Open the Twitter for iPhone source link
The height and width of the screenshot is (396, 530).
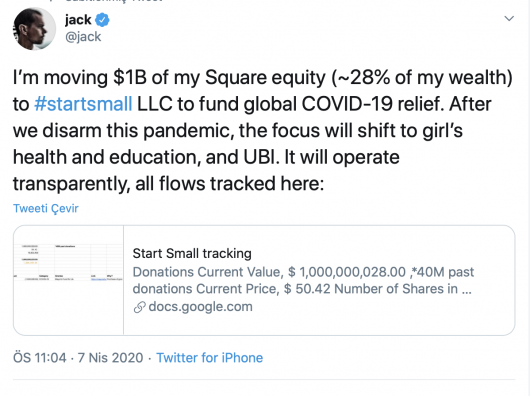coord(210,357)
